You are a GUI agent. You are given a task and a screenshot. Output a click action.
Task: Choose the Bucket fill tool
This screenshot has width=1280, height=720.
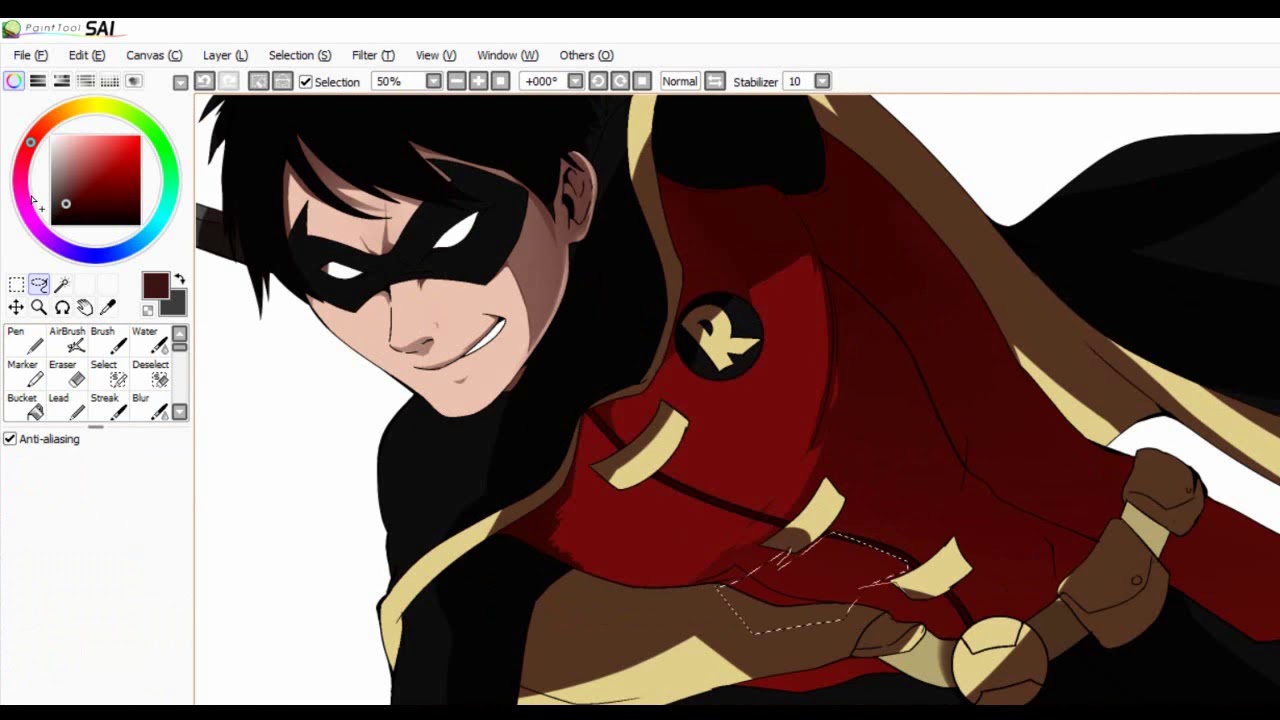tap(25, 407)
